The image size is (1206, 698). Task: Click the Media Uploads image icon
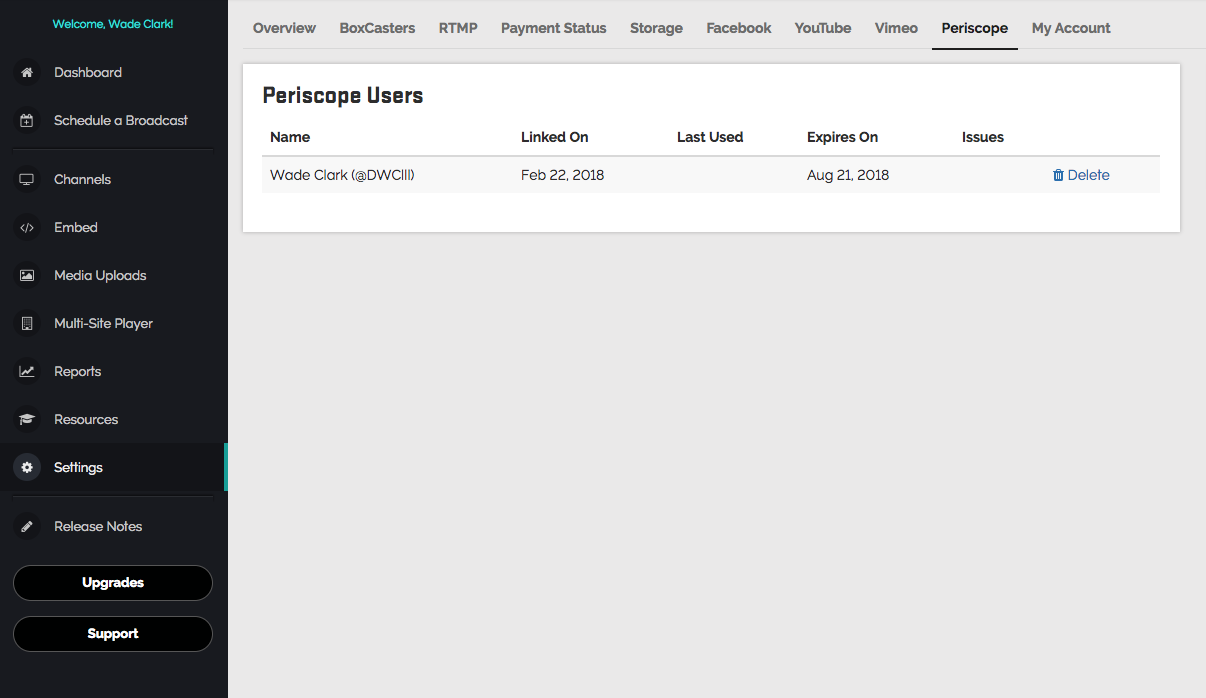(27, 276)
